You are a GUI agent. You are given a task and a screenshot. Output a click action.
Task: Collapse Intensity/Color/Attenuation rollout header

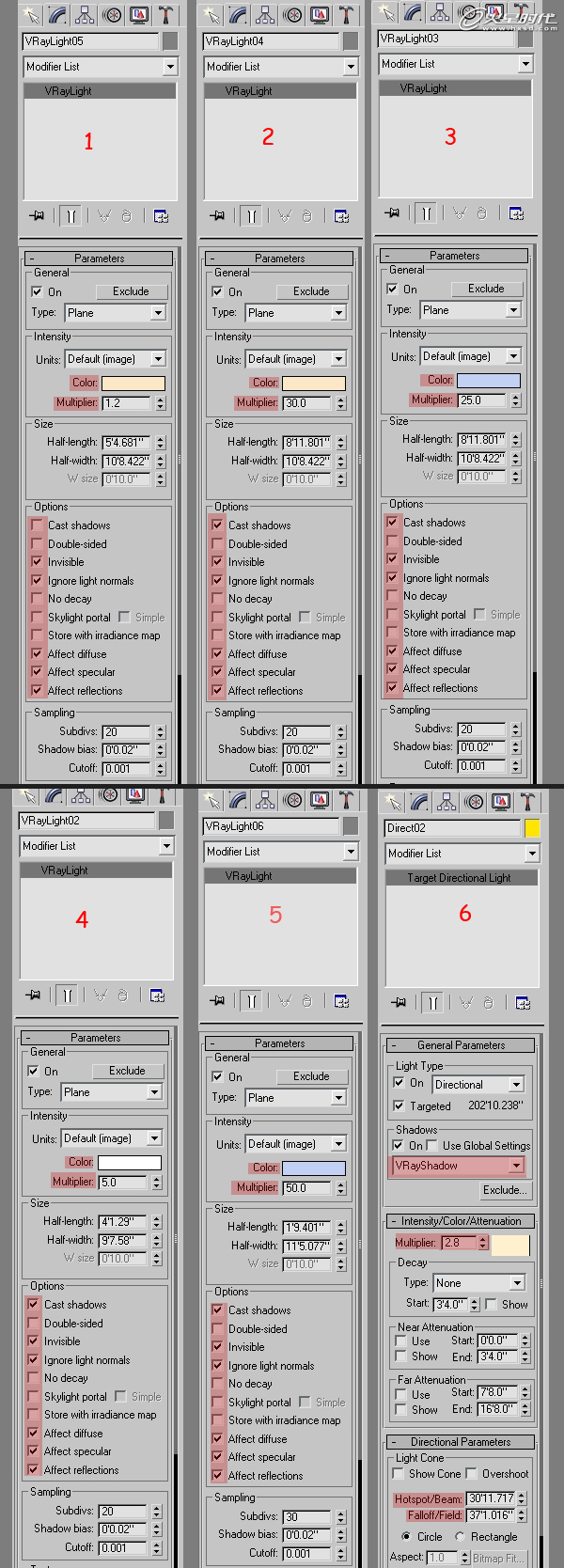click(x=461, y=1221)
